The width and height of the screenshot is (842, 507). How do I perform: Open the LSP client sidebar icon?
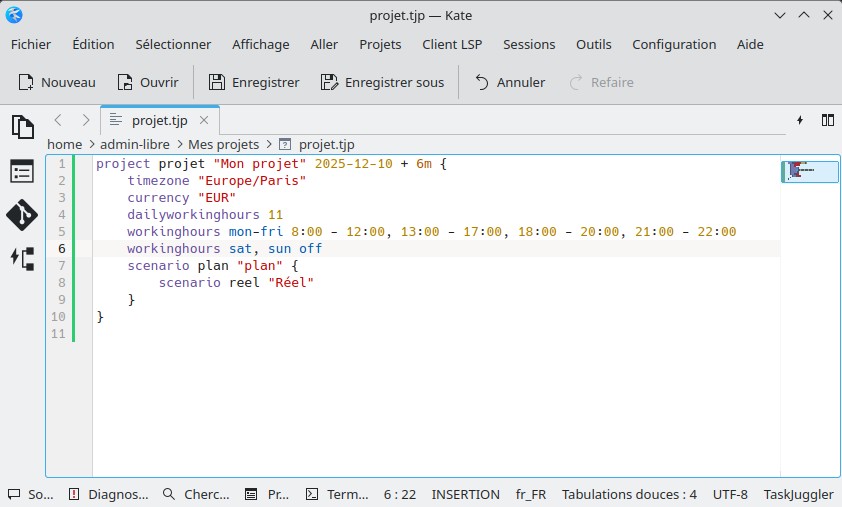(x=22, y=258)
